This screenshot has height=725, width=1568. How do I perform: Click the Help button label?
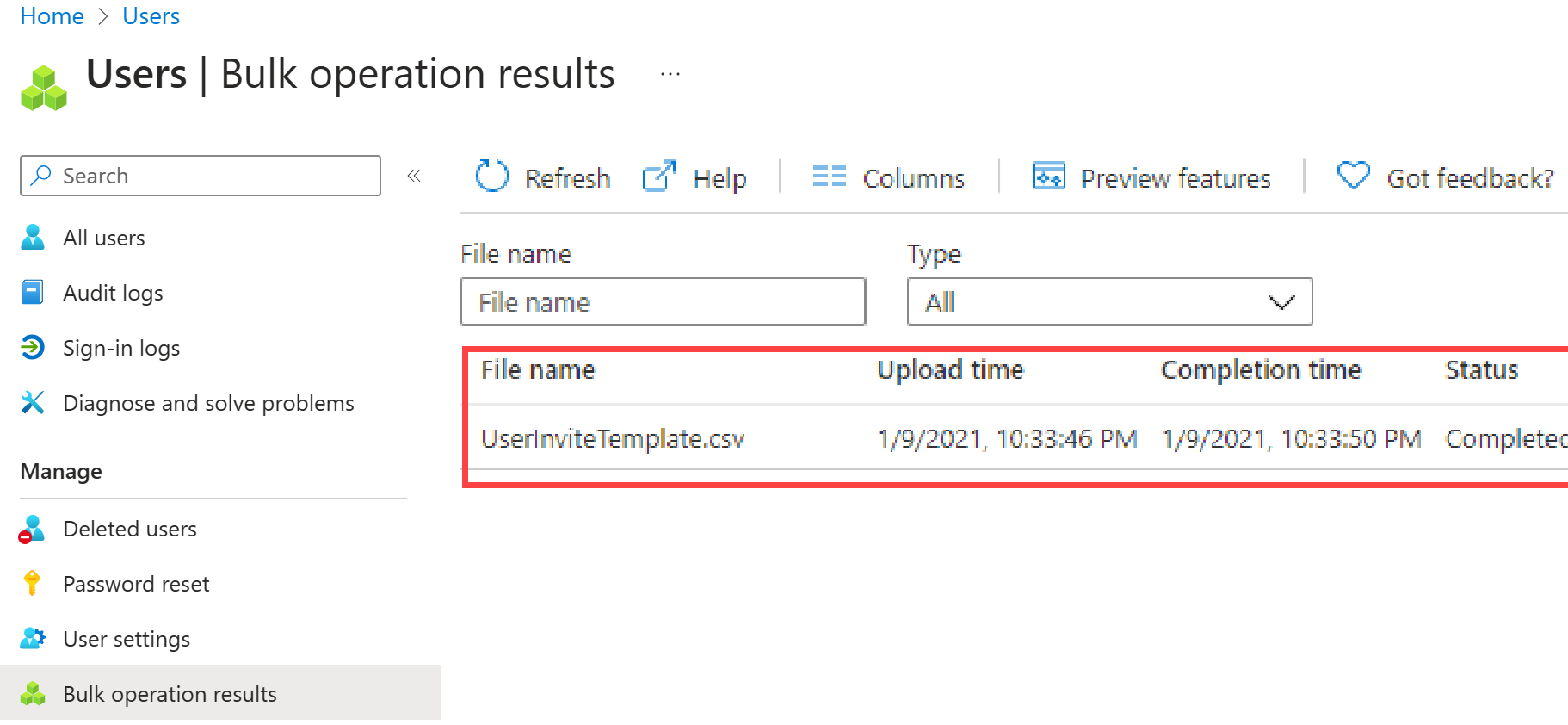(x=719, y=178)
